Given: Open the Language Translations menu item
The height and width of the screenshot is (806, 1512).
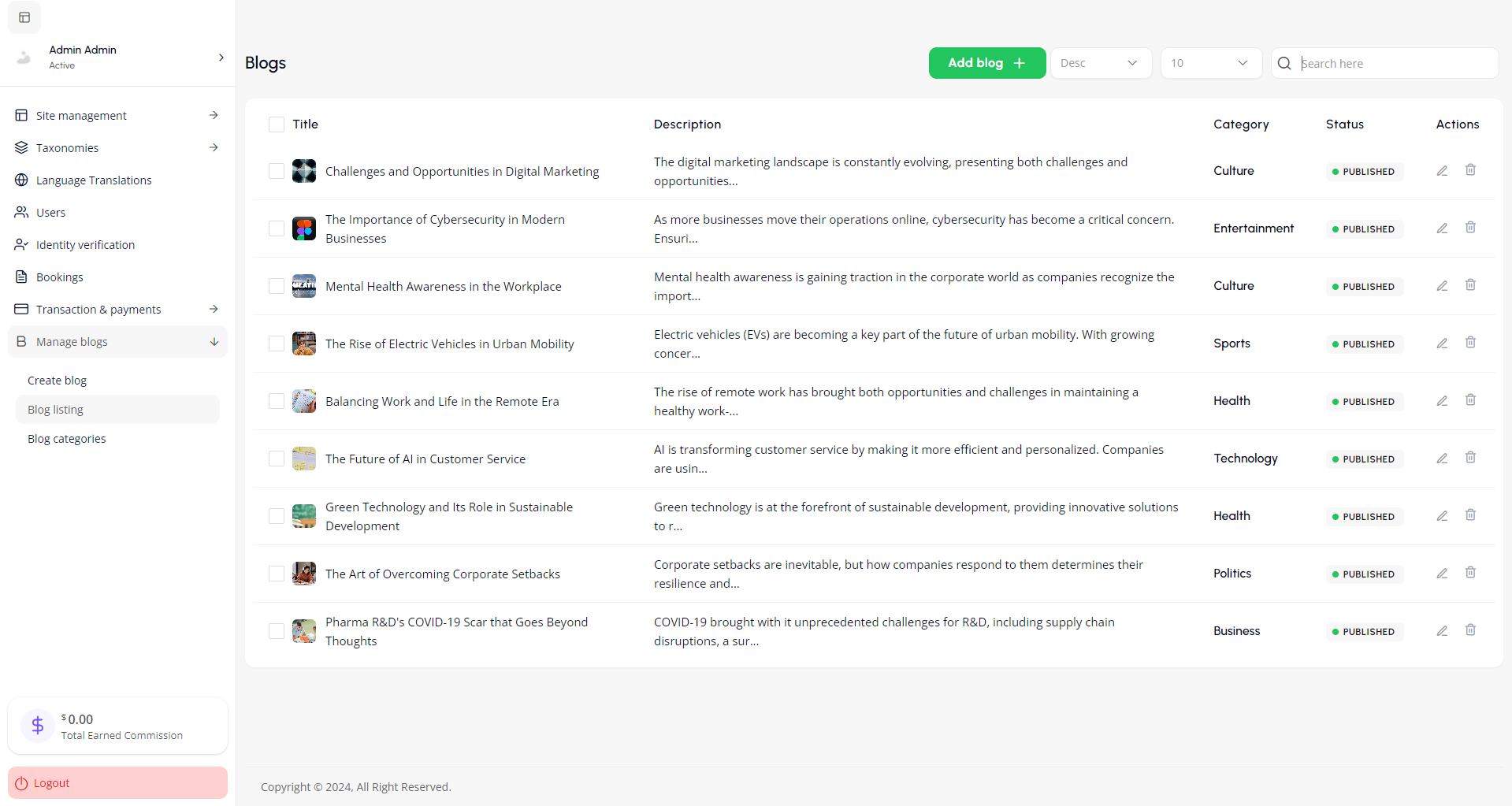Looking at the screenshot, I should [x=94, y=180].
